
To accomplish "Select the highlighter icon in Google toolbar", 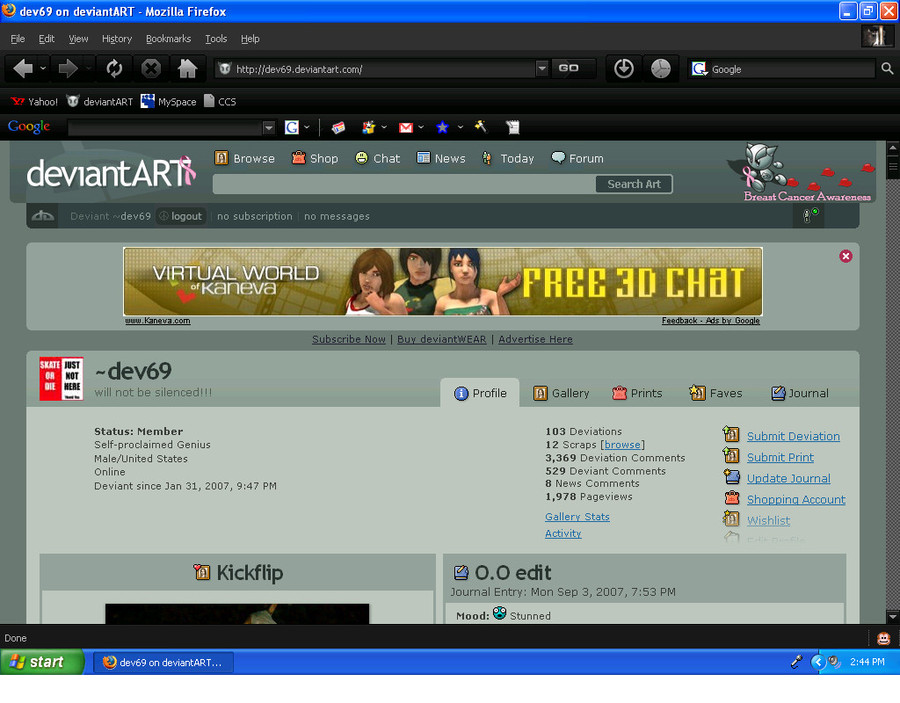I will [480, 126].
